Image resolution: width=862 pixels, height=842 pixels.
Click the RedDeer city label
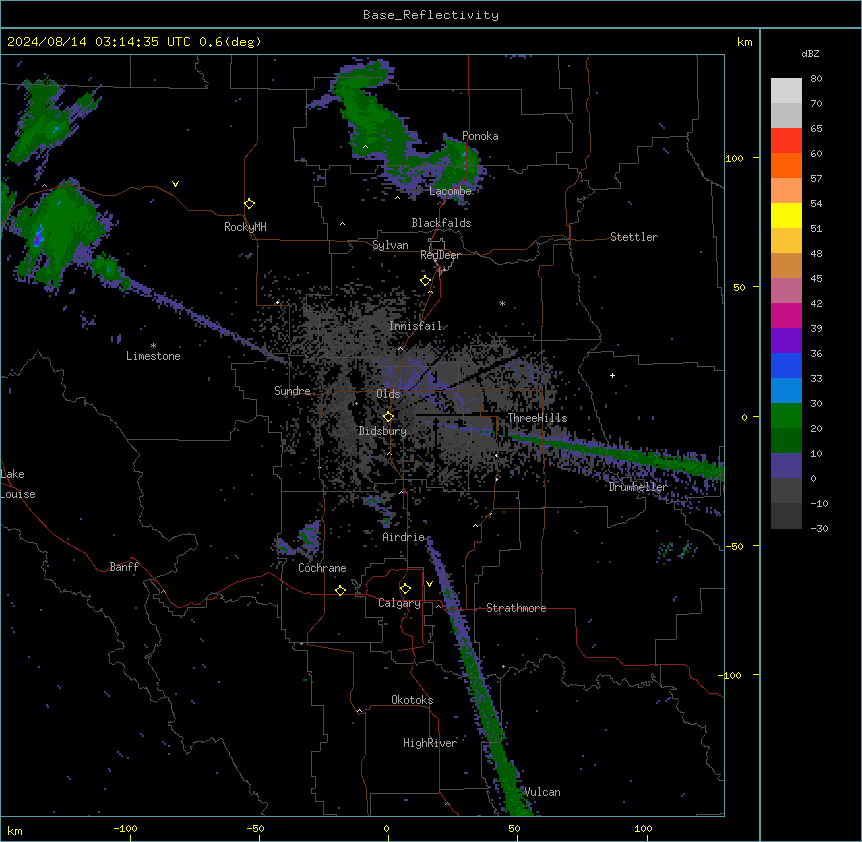tap(440, 255)
